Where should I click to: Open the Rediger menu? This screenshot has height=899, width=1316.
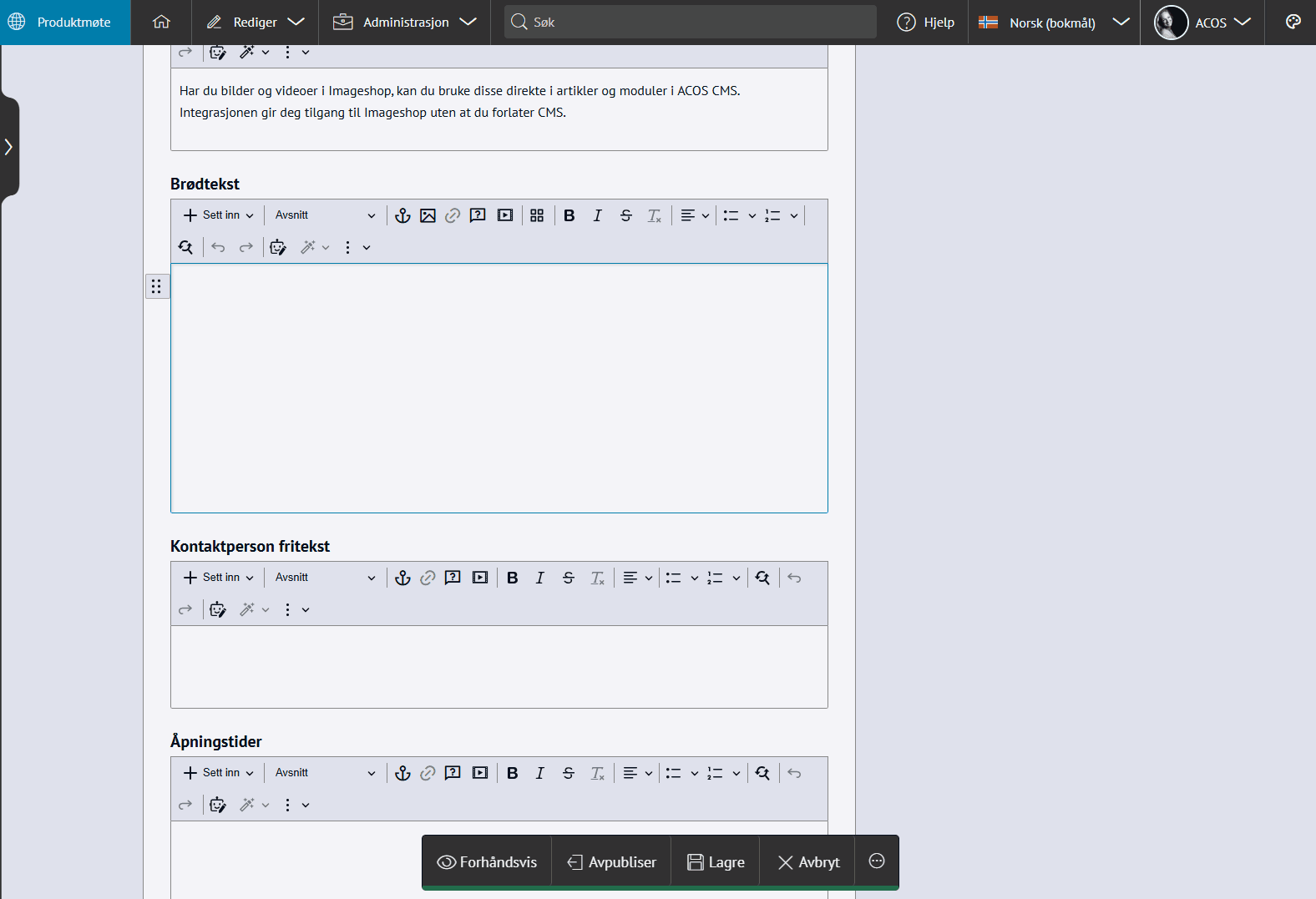coord(255,23)
